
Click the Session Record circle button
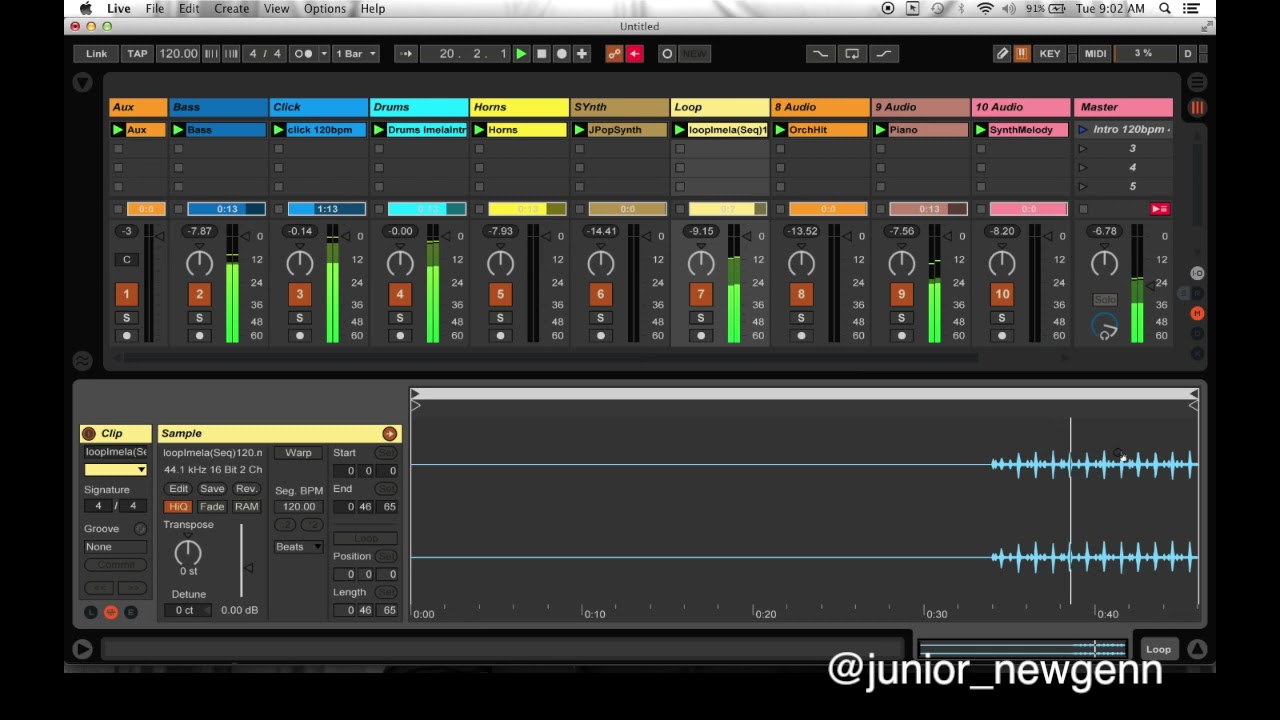coord(667,54)
